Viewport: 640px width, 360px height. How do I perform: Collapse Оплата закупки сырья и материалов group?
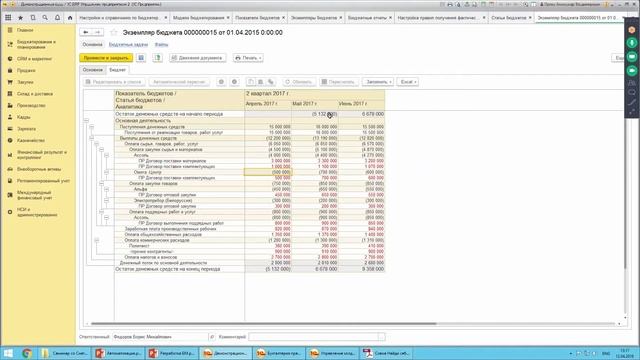(101, 150)
